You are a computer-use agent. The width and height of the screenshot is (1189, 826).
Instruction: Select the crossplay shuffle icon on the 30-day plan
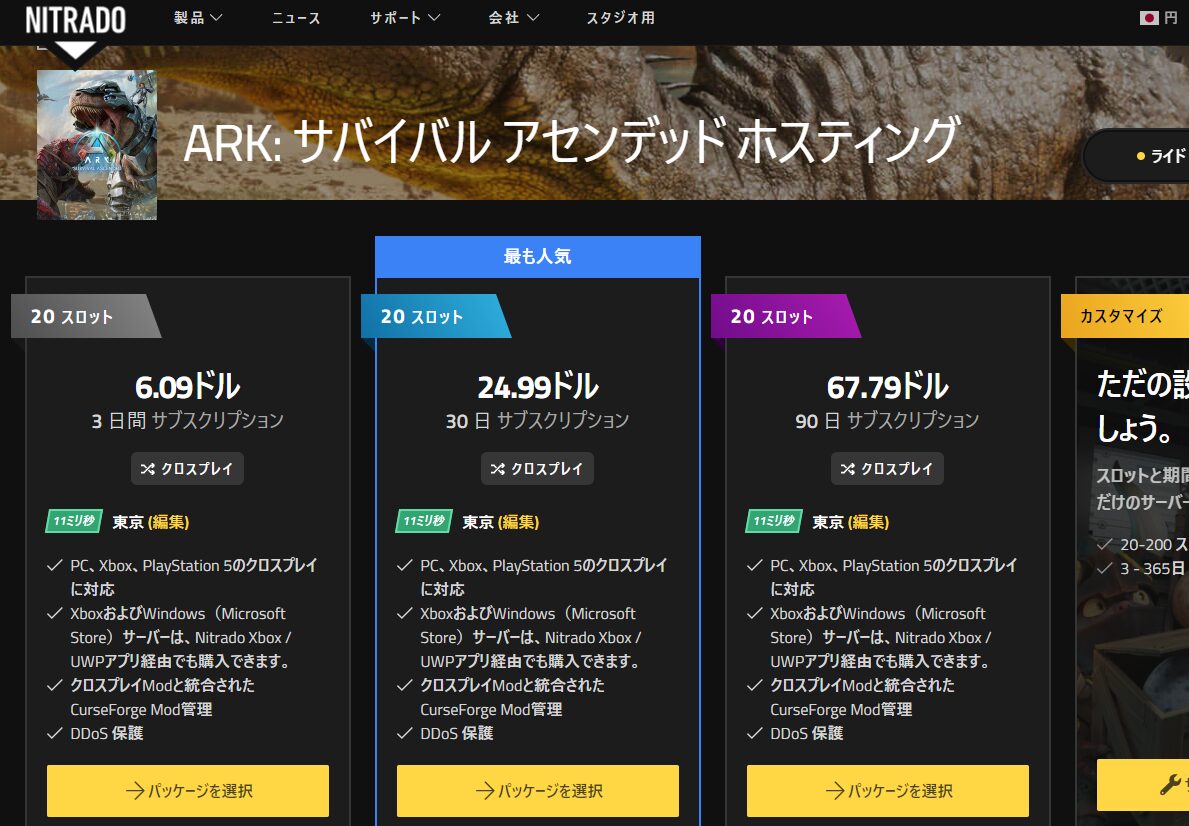pyautogui.click(x=500, y=467)
